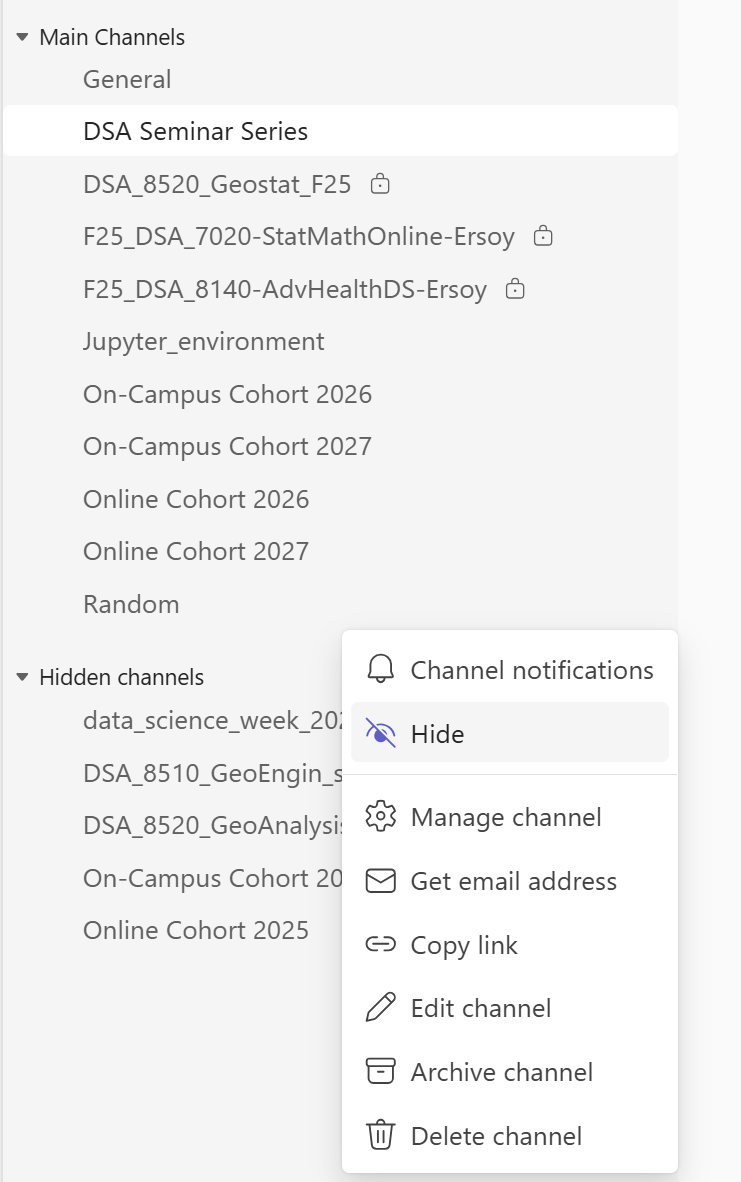Open the Online Cohort 2026 channel

pyautogui.click(x=196, y=499)
